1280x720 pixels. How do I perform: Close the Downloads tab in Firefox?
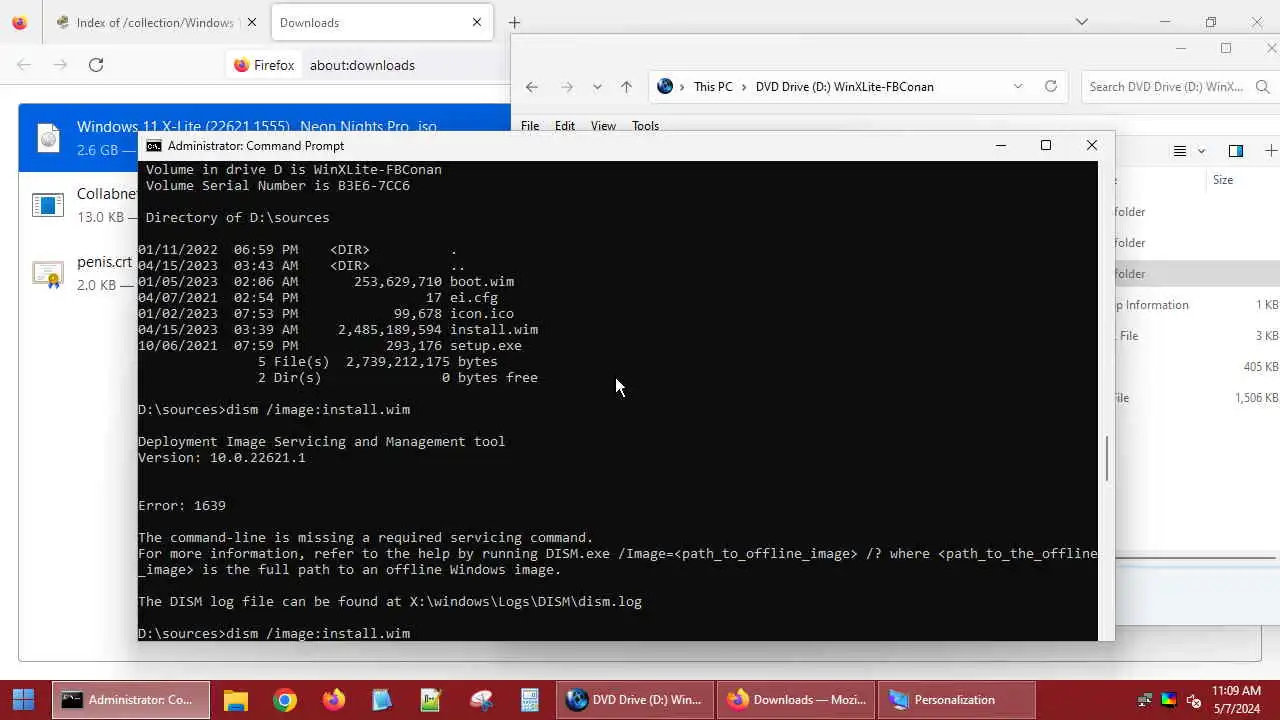click(x=477, y=22)
